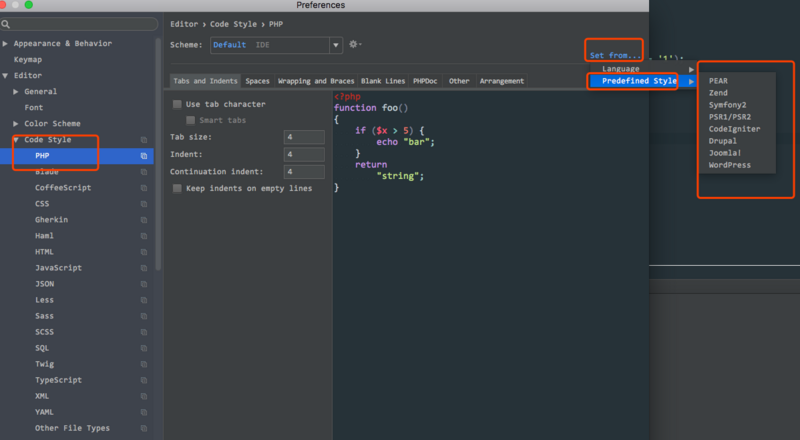
Task: Open the Language submenu arrow
Action: click(x=691, y=69)
